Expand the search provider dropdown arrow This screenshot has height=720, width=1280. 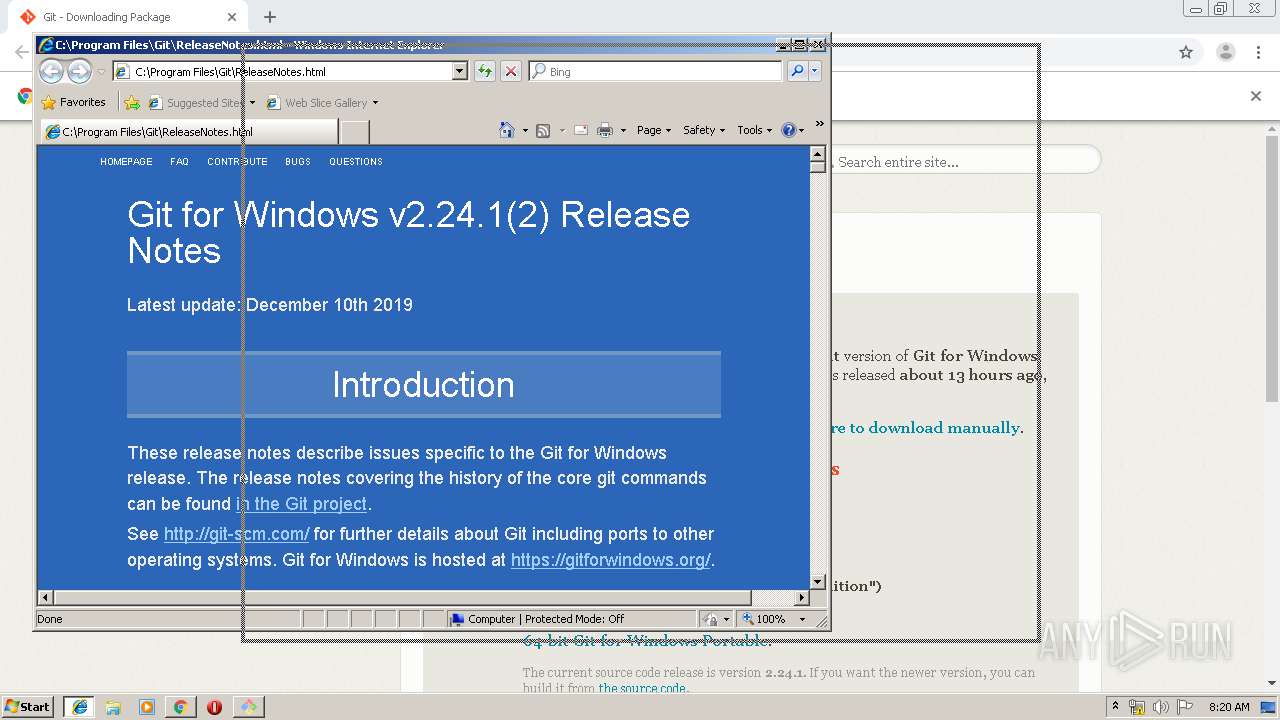(815, 71)
